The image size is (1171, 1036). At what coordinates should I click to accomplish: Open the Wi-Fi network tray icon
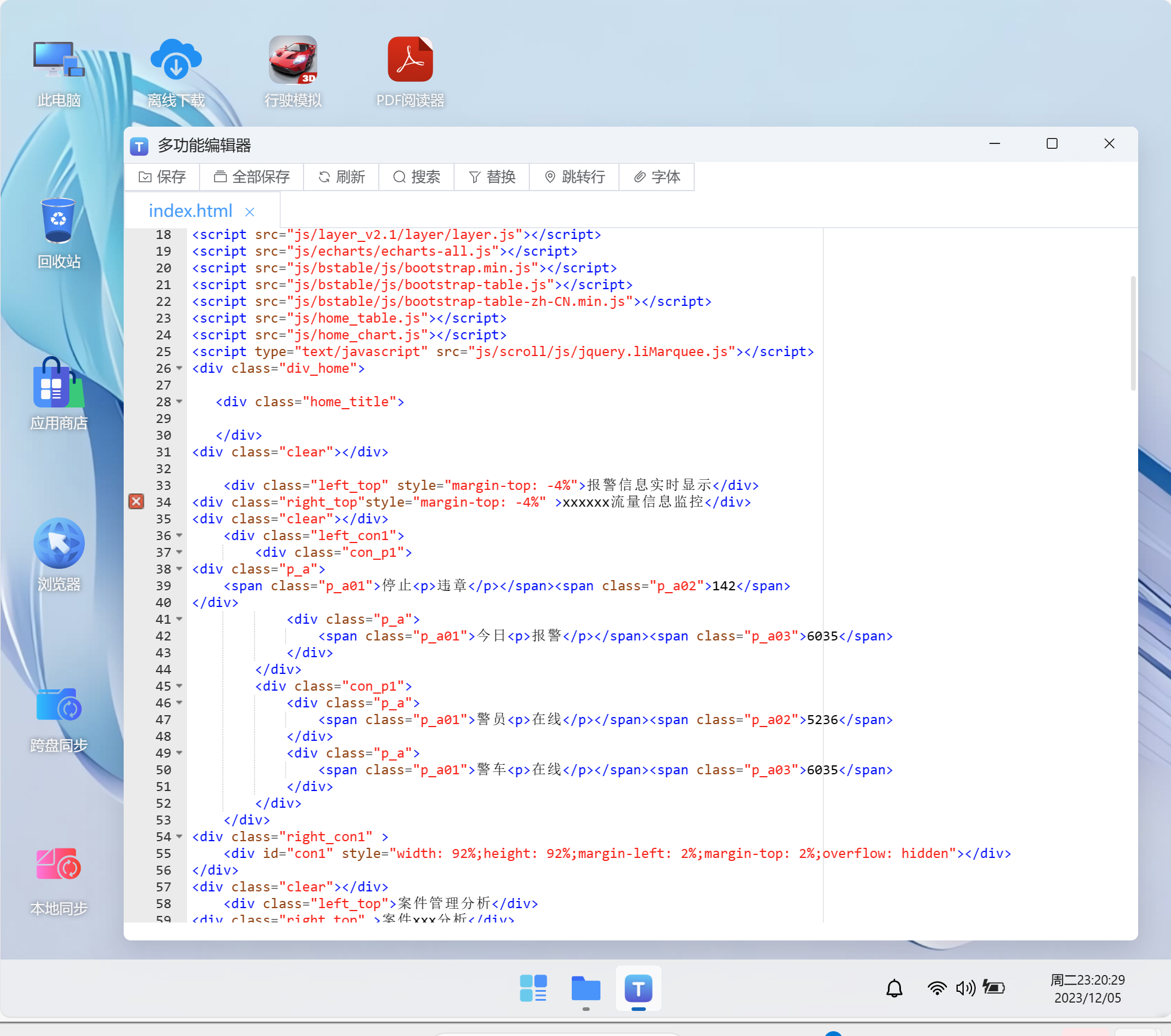tap(937, 988)
